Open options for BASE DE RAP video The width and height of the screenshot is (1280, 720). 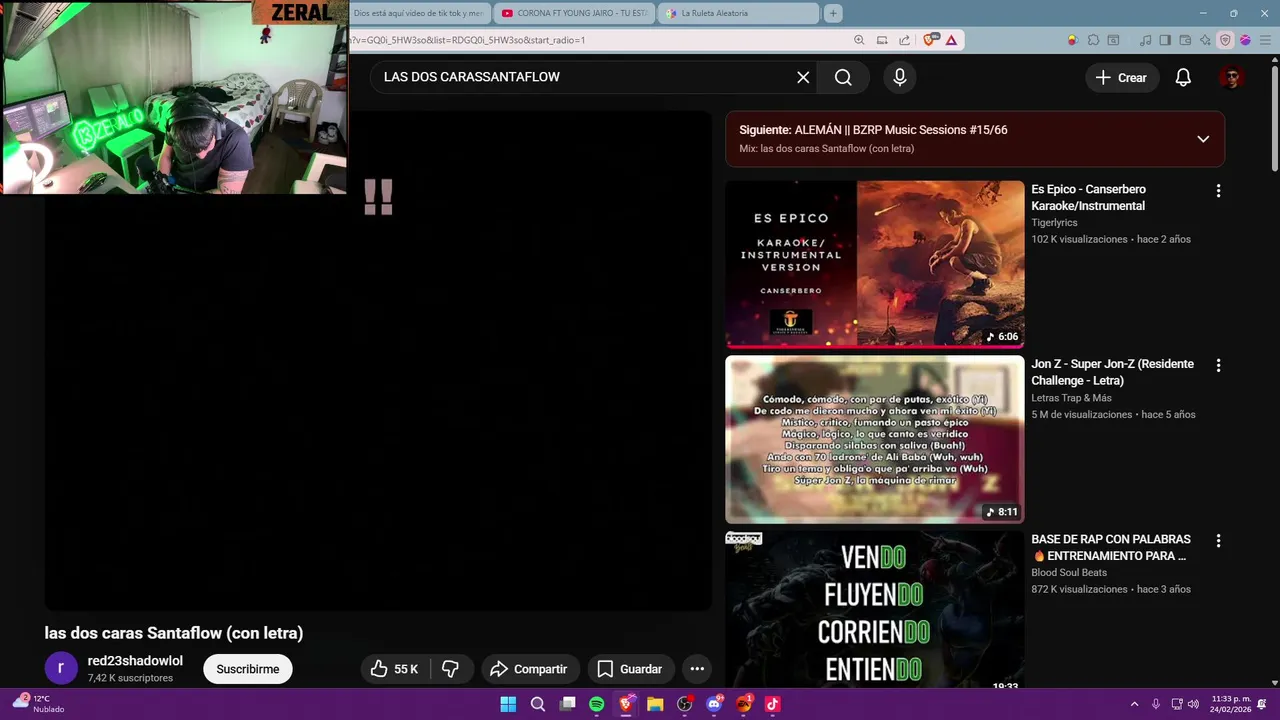click(x=1218, y=540)
